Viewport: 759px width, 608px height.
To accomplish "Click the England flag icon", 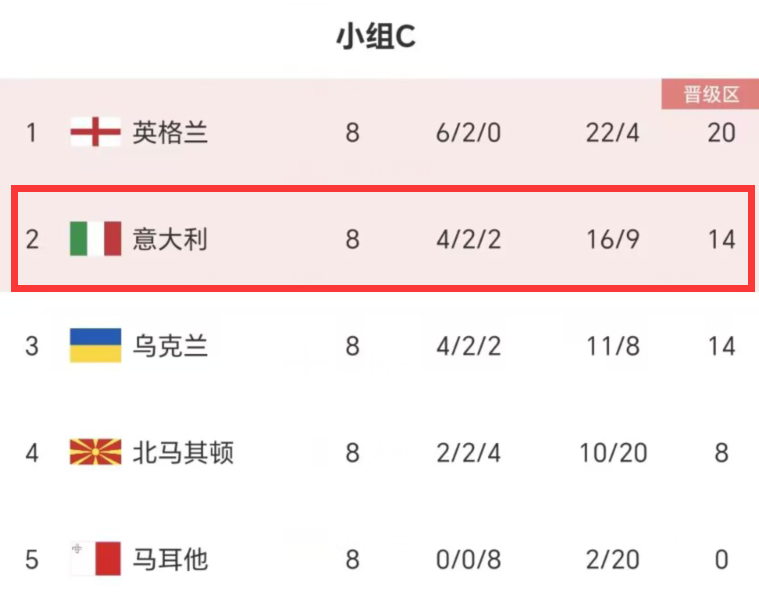I will click(x=95, y=132).
